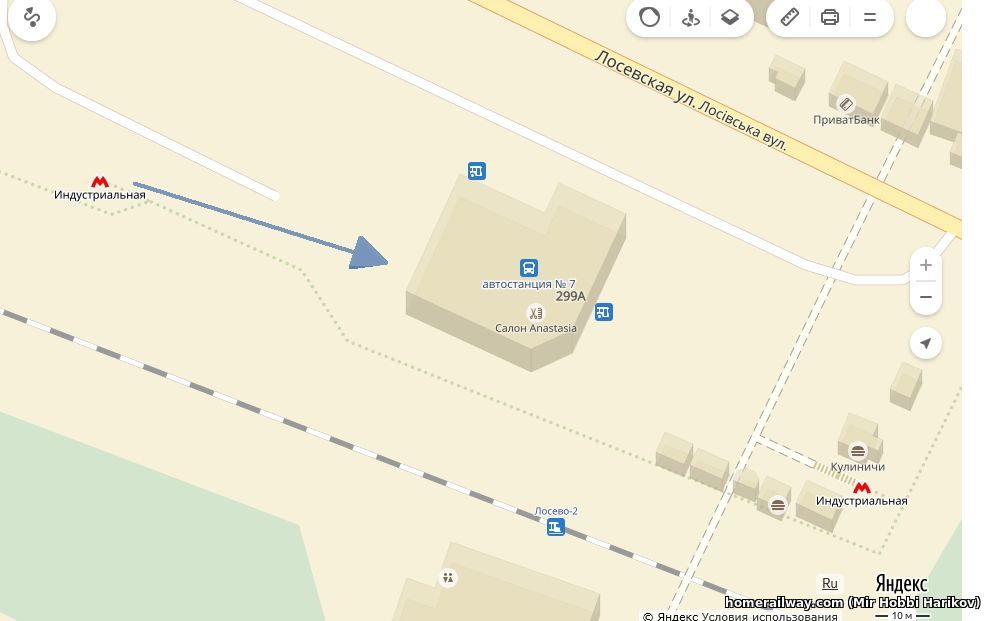Click the Салон Anastasia scissors icon
This screenshot has height=621, width=991.
[x=535, y=313]
